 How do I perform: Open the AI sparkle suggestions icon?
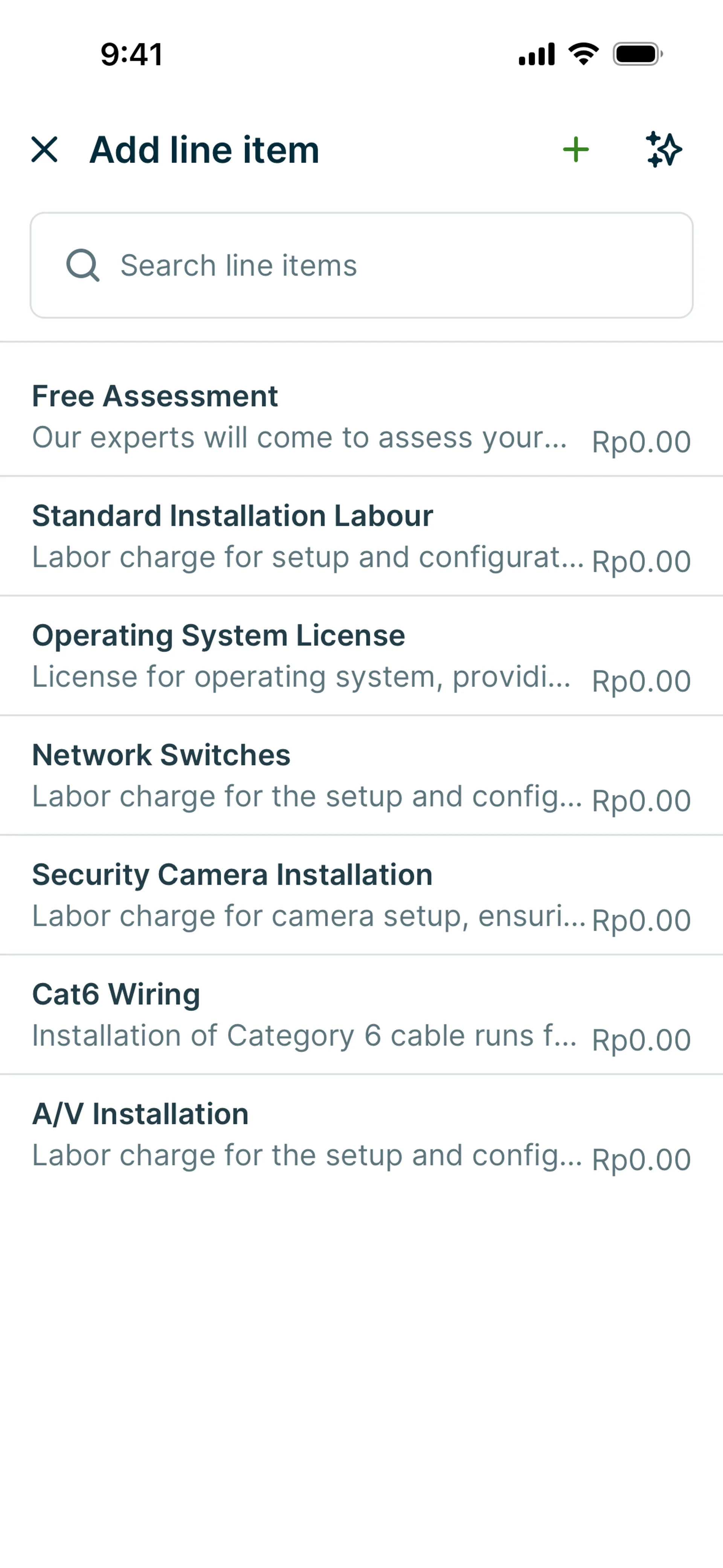[x=664, y=150]
